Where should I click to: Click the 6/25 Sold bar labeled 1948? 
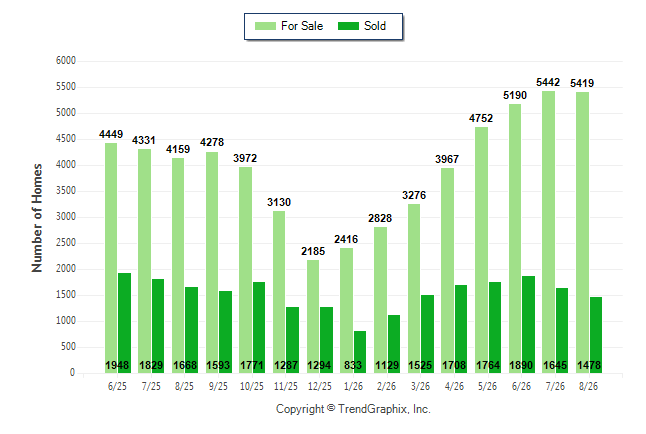coord(124,323)
